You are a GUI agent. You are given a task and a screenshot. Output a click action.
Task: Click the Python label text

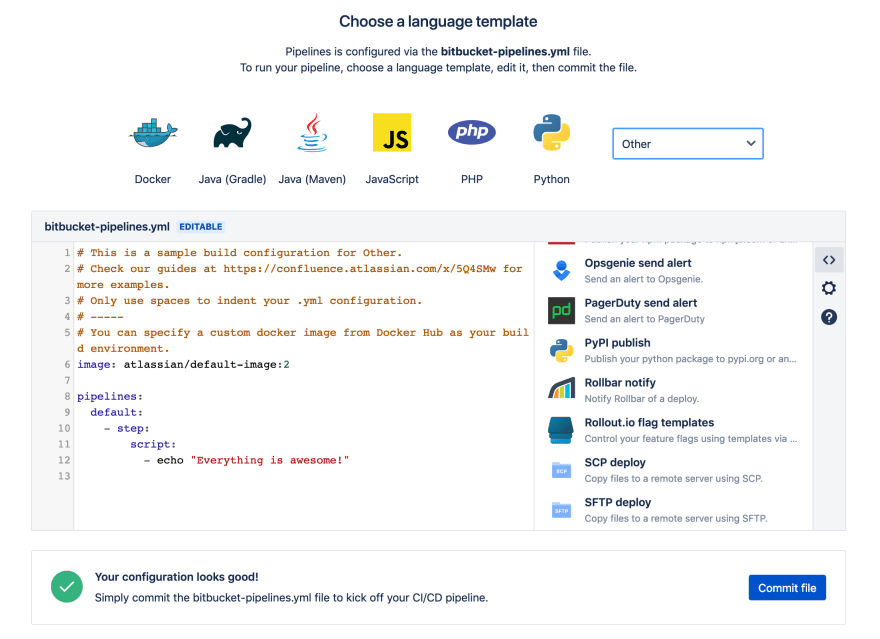click(x=551, y=179)
